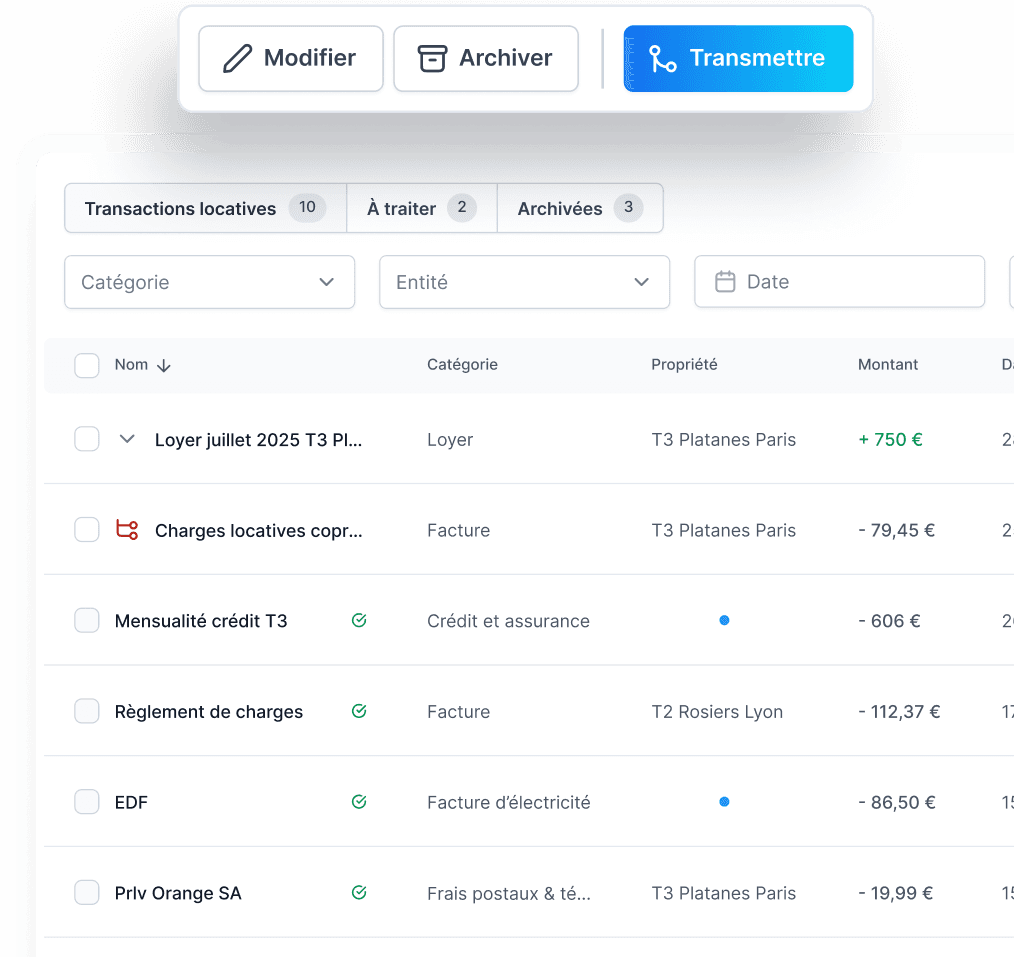Click the Modifier button
The width and height of the screenshot is (1014, 957).
pyautogui.click(x=291, y=58)
